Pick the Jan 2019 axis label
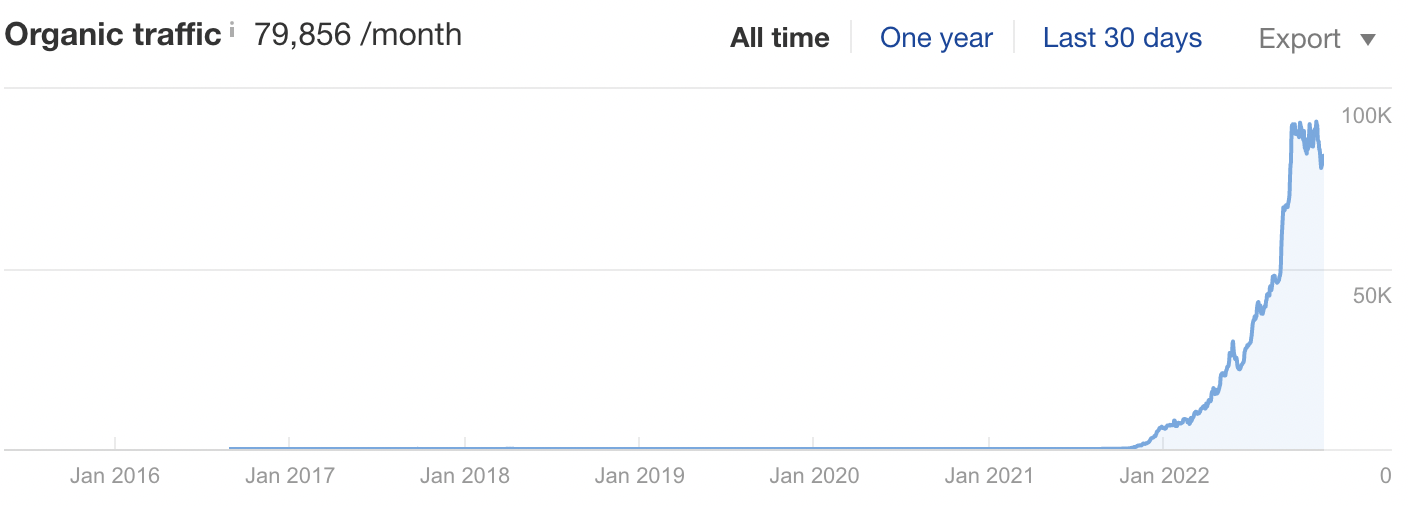 [x=639, y=476]
